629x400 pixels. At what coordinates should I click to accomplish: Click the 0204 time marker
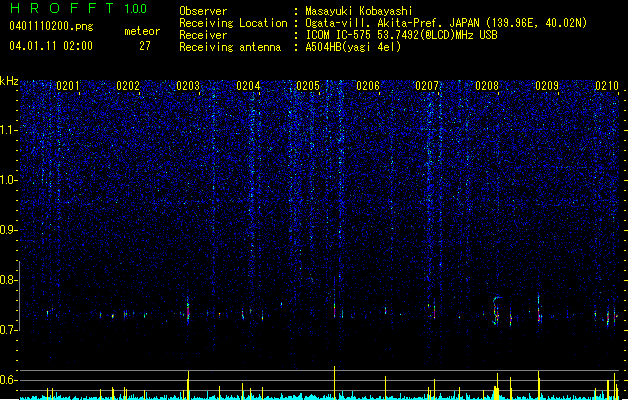(248, 85)
